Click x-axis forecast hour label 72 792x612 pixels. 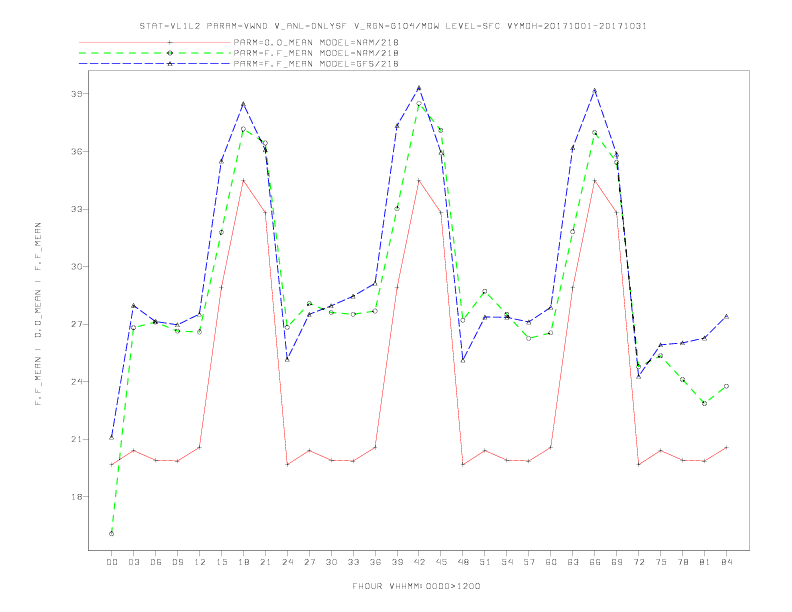(639, 562)
